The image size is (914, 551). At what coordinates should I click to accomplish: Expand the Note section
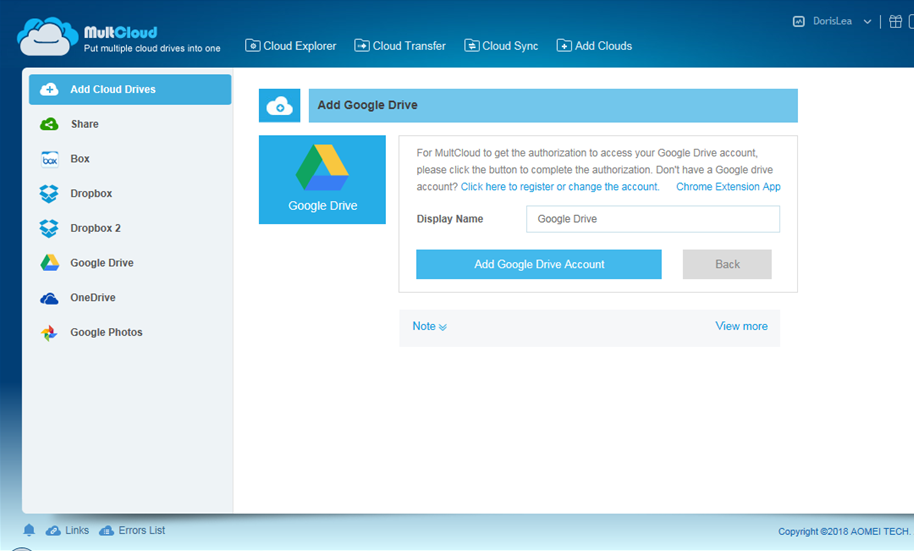[430, 326]
